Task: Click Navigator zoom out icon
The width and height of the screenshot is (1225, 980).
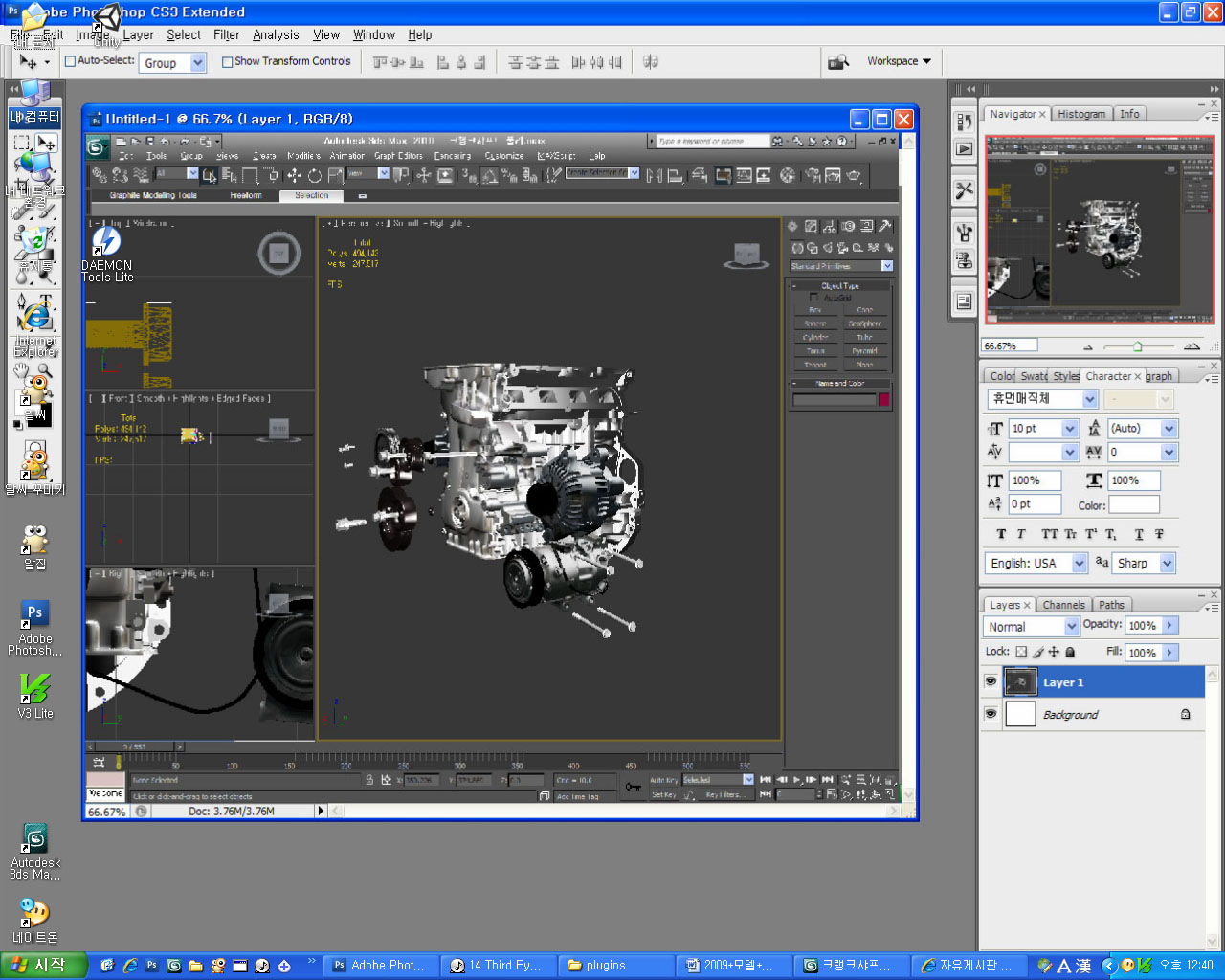Action: coord(1088,346)
